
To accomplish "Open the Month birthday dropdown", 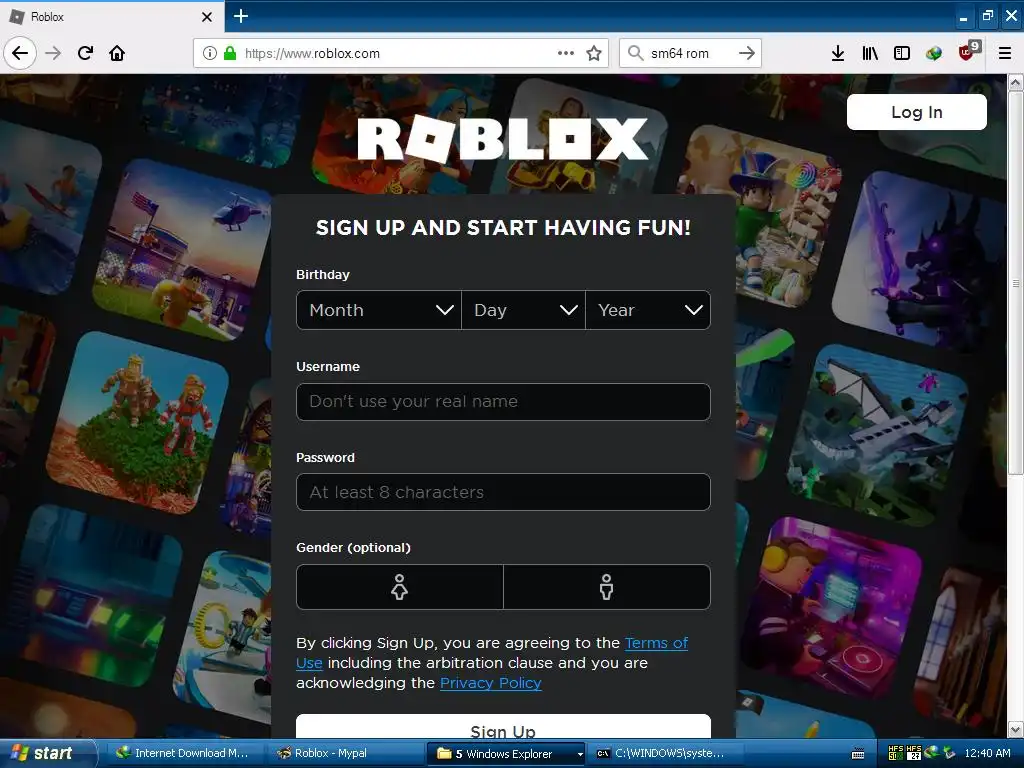I will point(379,310).
